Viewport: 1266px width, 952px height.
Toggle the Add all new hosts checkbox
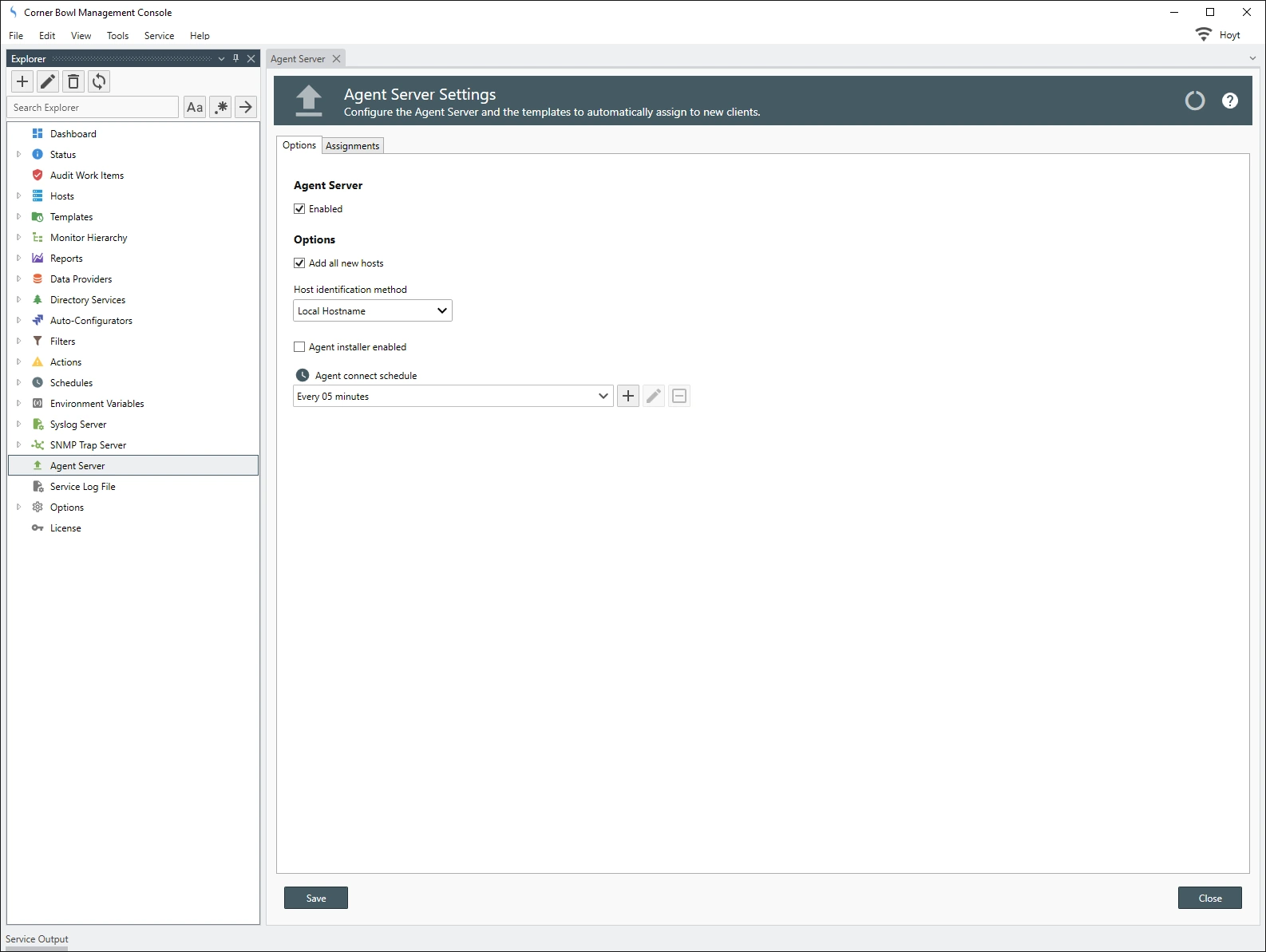pyautogui.click(x=299, y=263)
